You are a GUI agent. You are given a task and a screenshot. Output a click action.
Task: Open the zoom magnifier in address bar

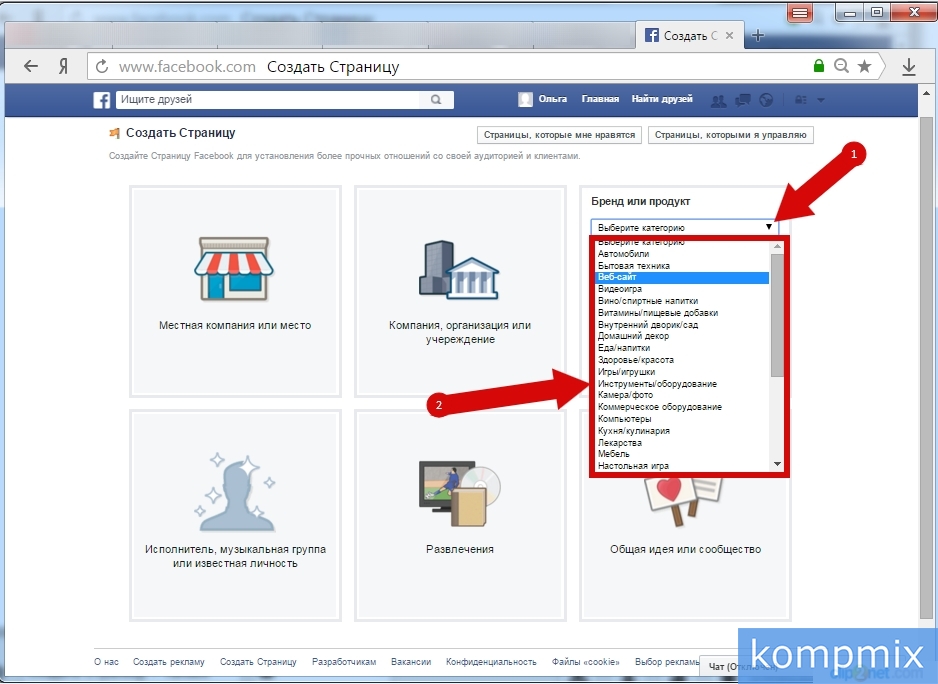tap(841, 66)
